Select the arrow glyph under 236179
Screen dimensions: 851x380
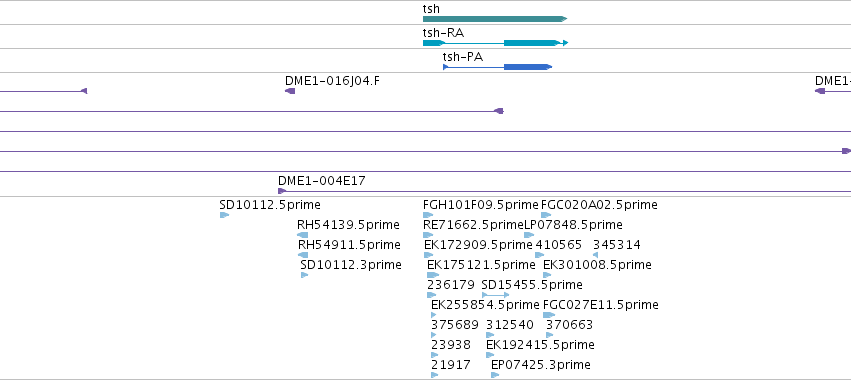click(x=432, y=295)
